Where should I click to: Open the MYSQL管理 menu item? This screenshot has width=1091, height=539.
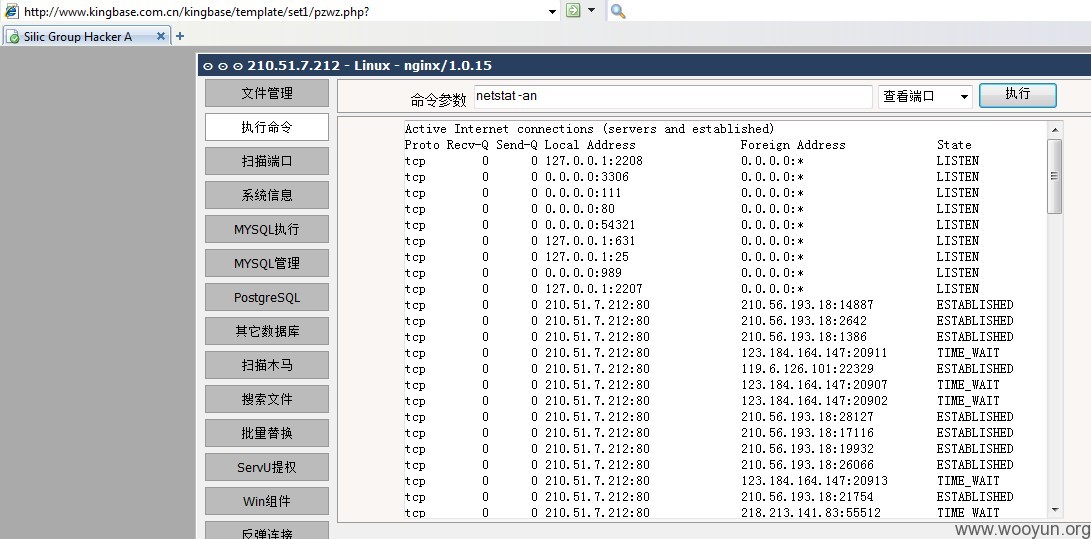266,264
